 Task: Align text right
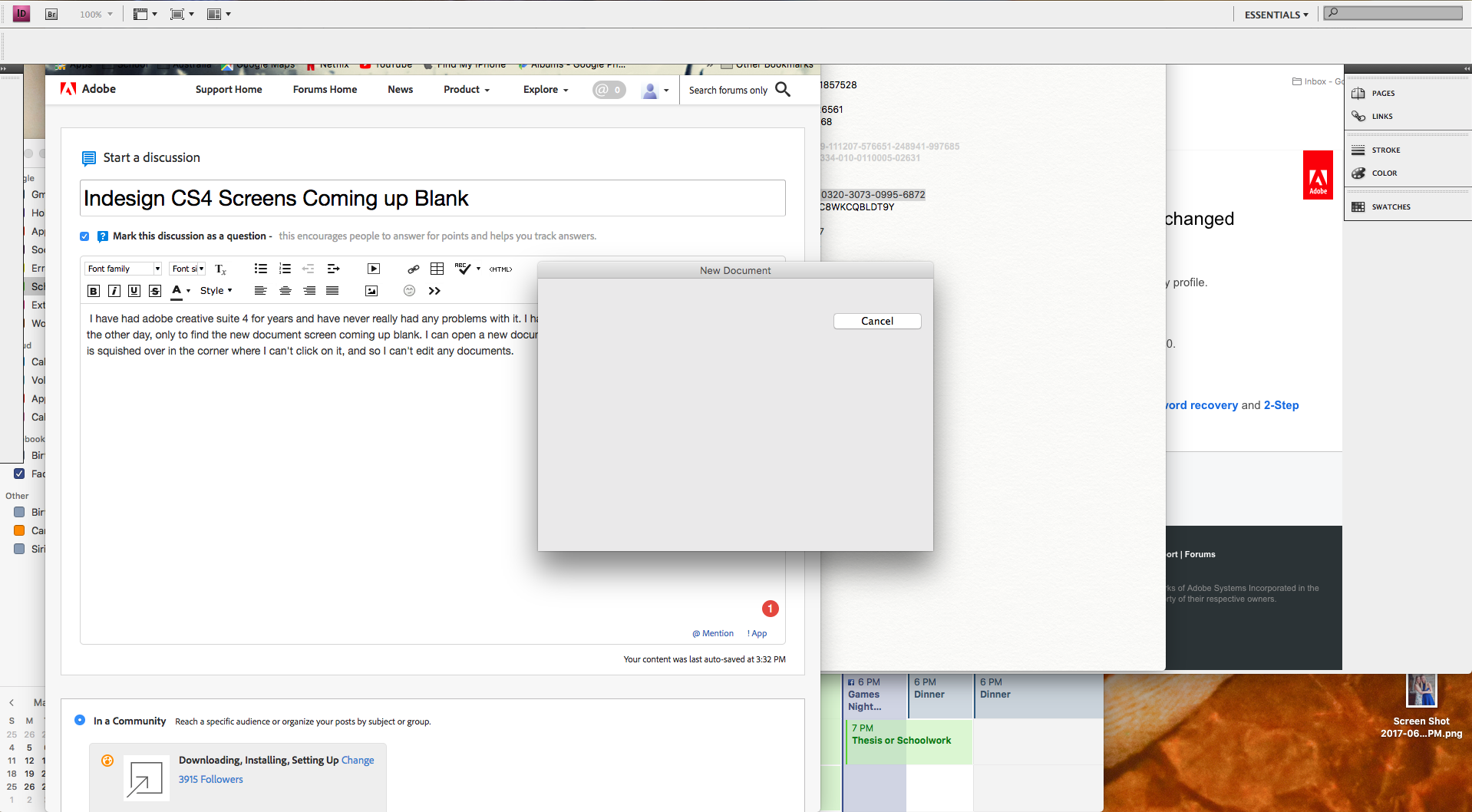coord(309,291)
